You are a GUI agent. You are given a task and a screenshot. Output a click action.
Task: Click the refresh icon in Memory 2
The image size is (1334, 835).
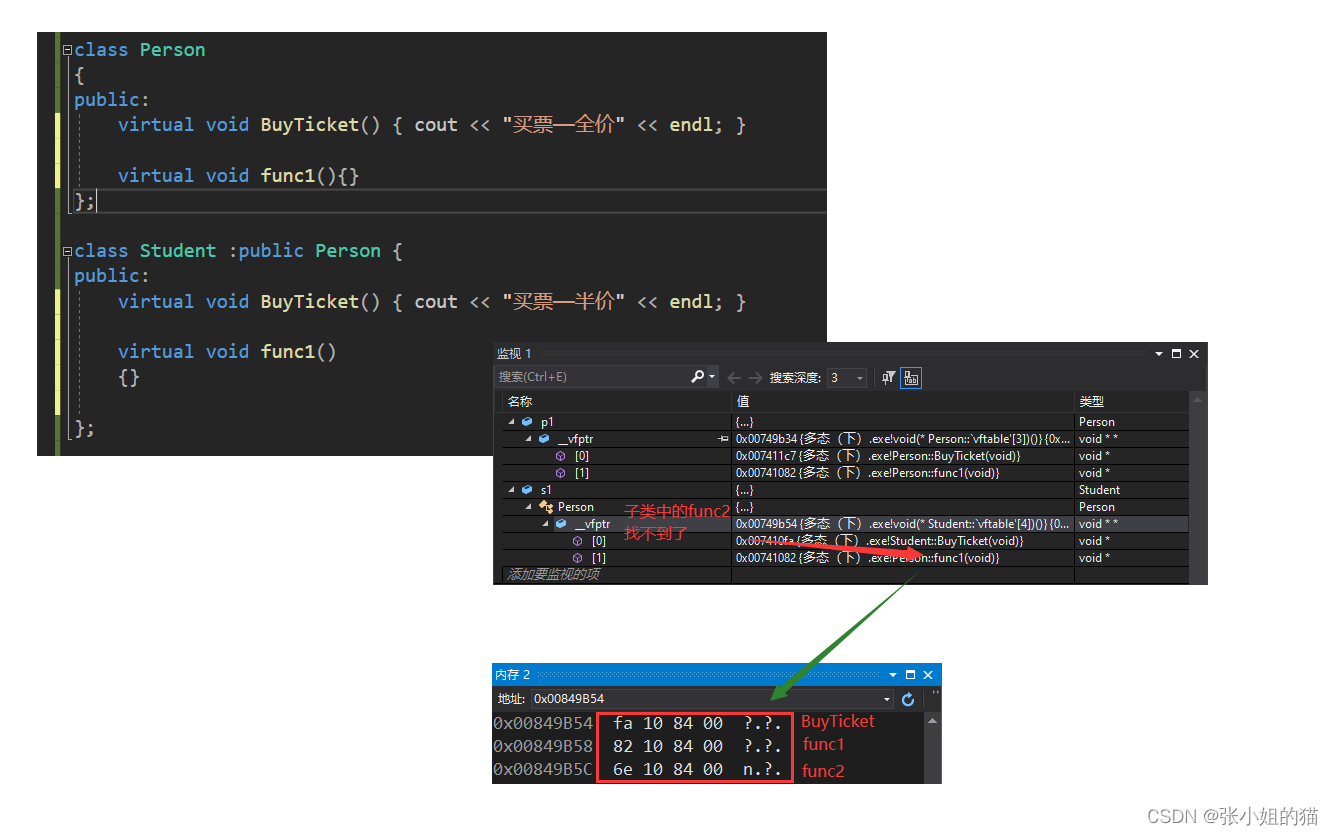pyautogui.click(x=908, y=699)
